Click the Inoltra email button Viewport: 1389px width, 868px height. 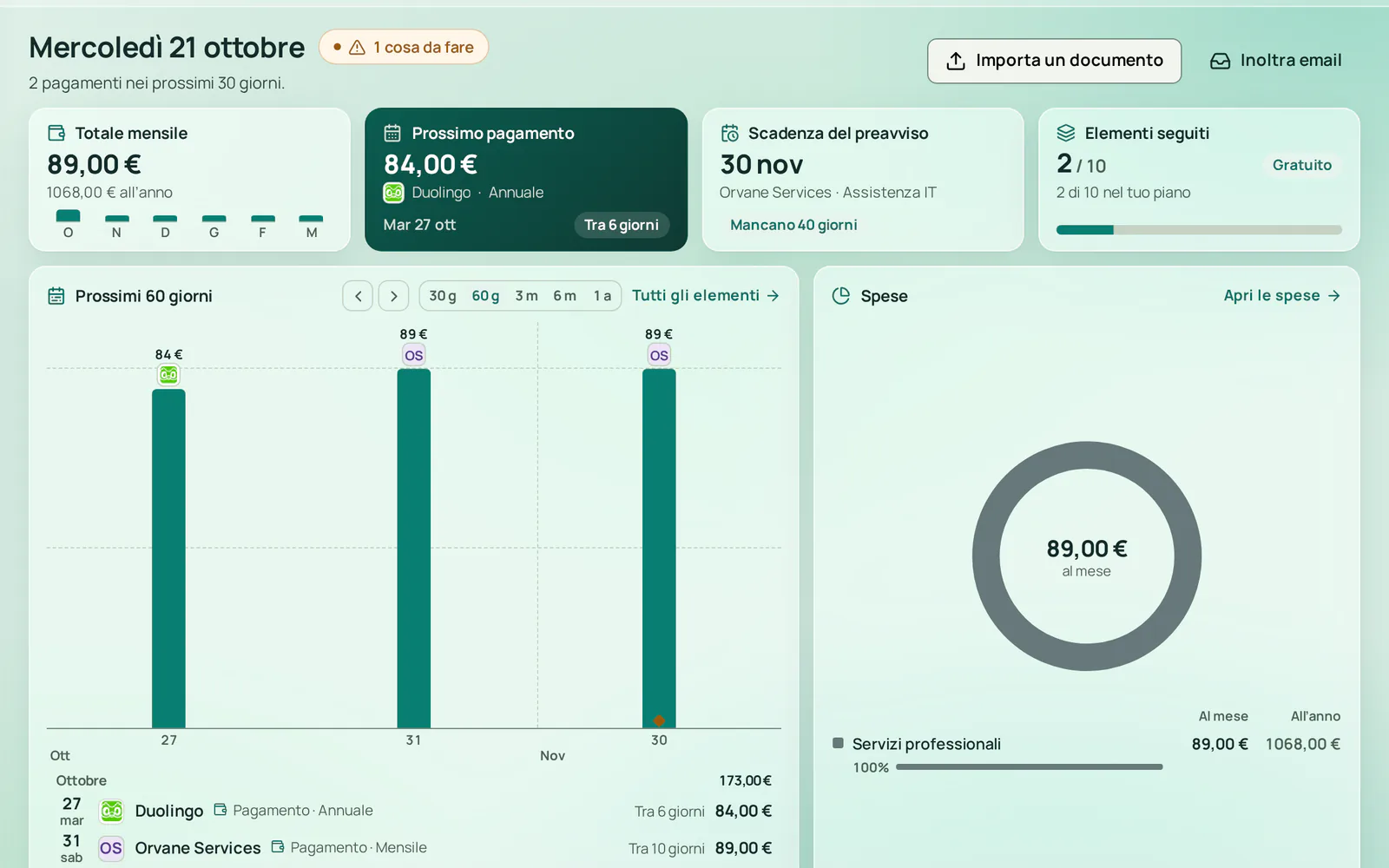1276,61
